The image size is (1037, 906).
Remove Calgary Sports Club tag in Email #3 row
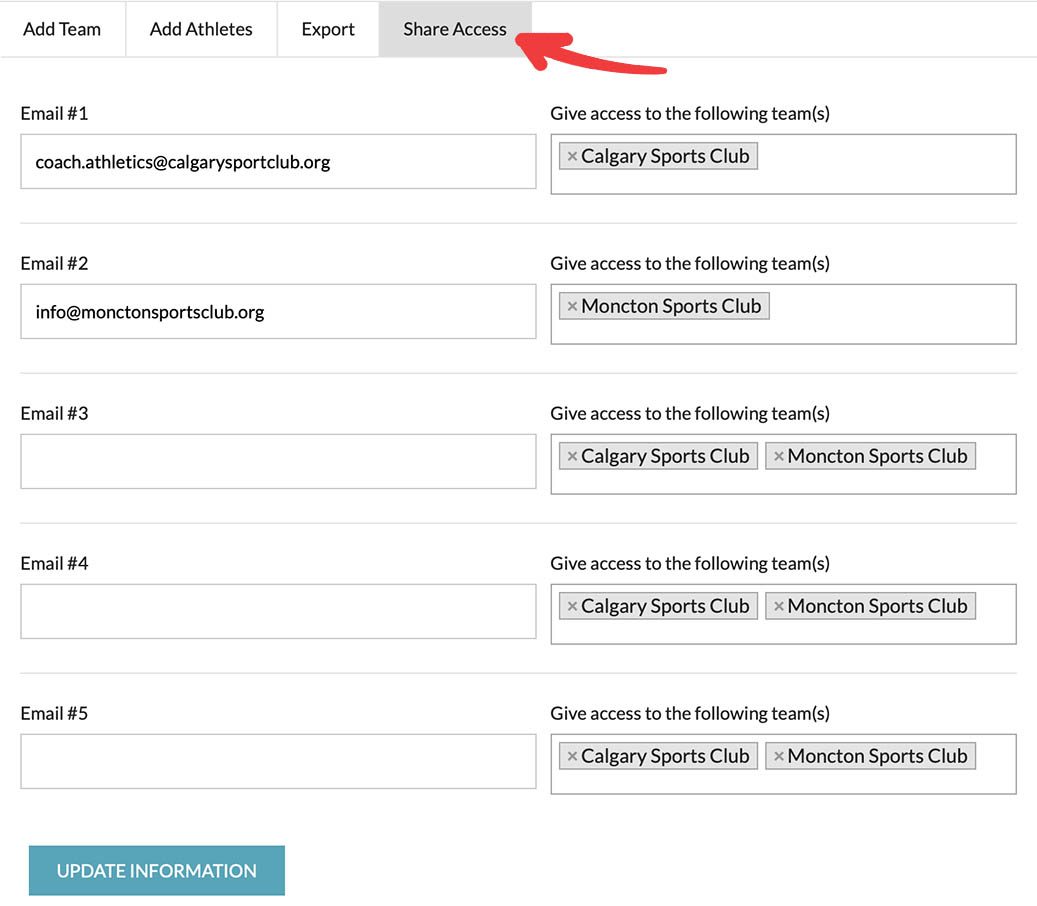(572, 457)
